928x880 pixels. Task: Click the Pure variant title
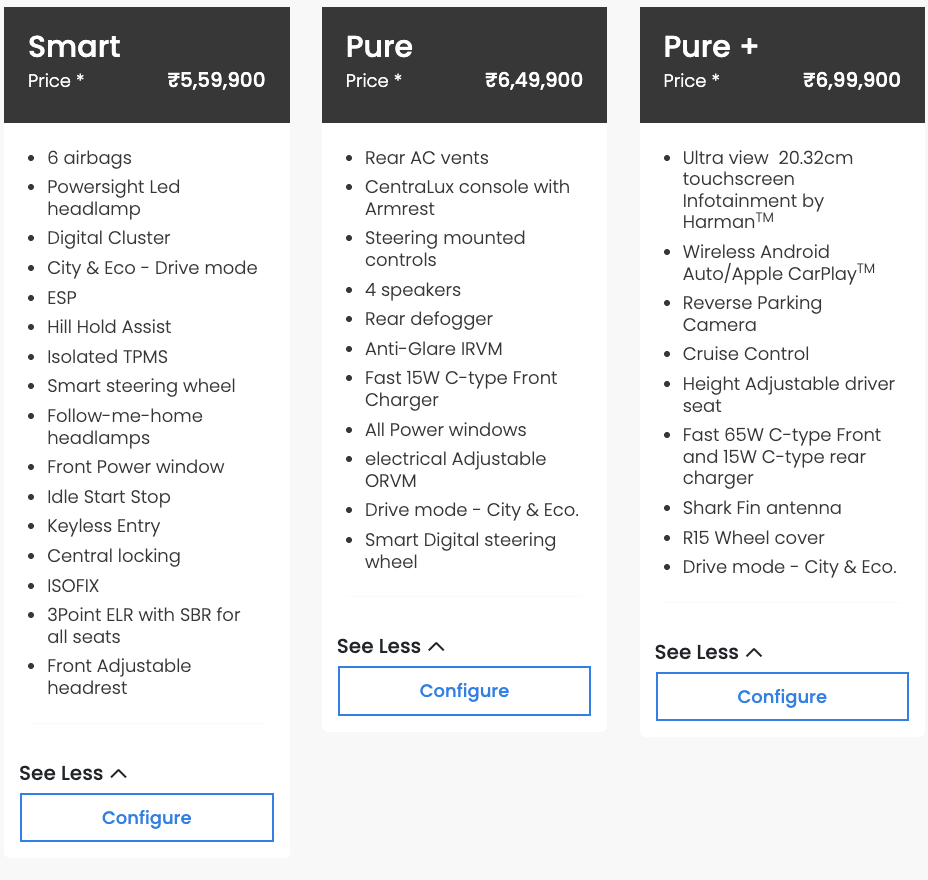tap(379, 46)
